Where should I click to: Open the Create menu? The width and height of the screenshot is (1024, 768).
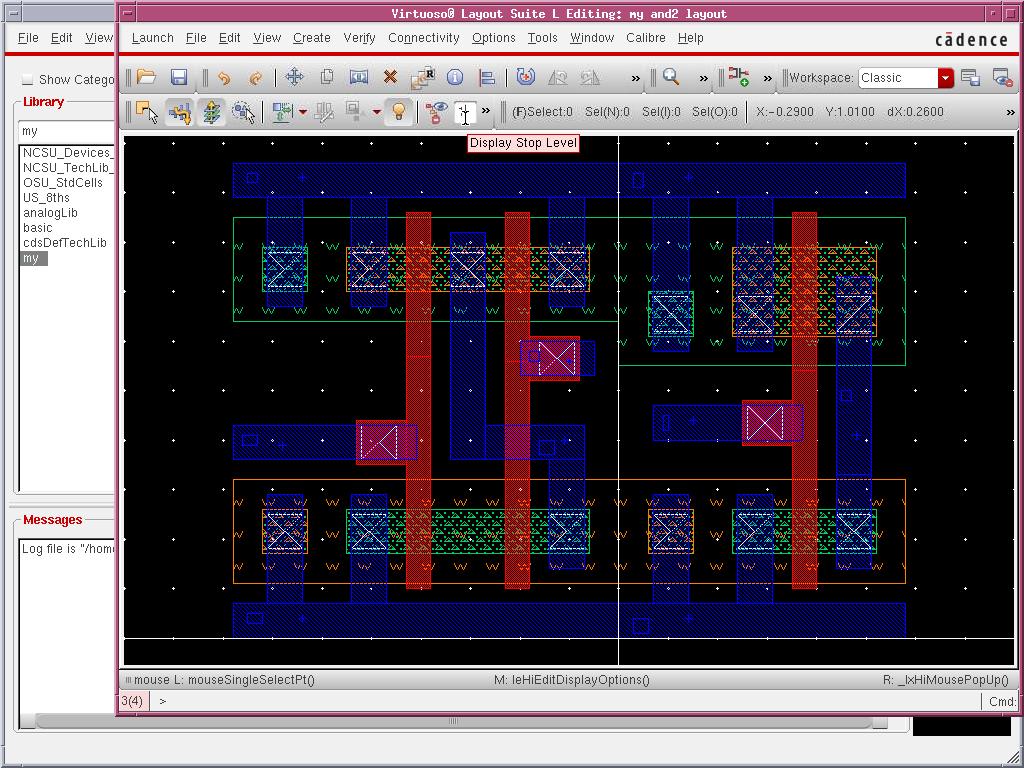(312, 38)
